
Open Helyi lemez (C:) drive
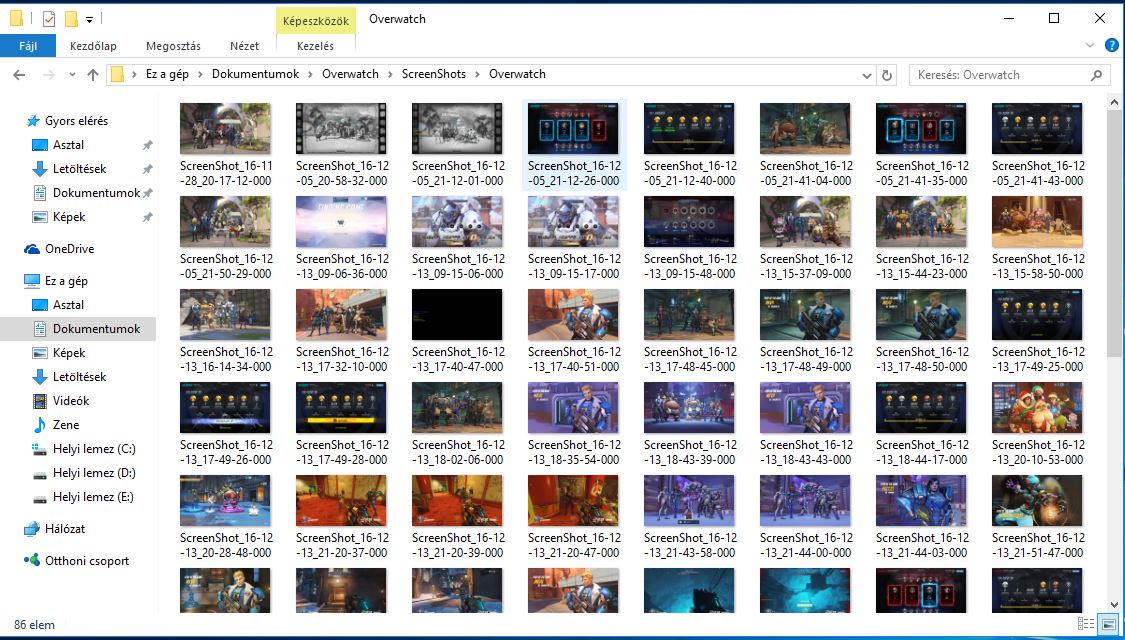[94, 448]
